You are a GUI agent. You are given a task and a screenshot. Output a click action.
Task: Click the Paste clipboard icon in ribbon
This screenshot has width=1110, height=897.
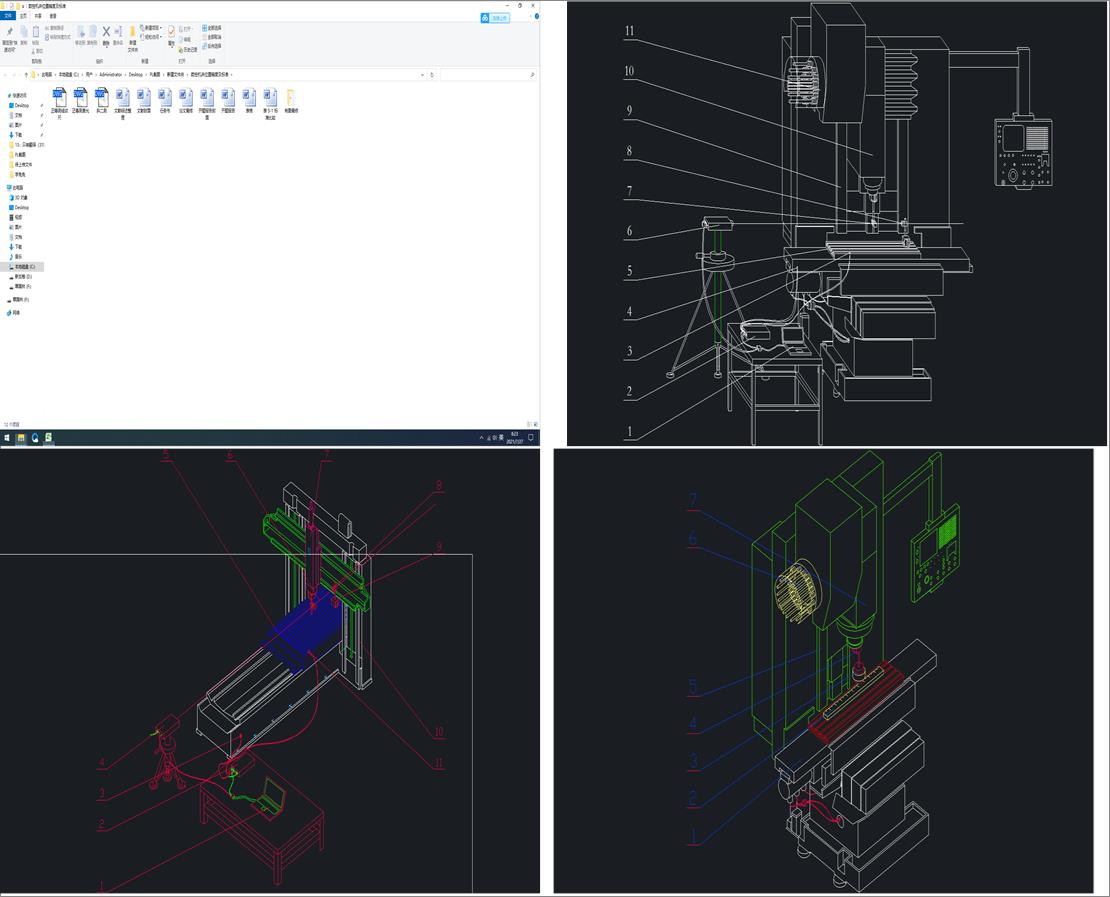tap(36, 33)
